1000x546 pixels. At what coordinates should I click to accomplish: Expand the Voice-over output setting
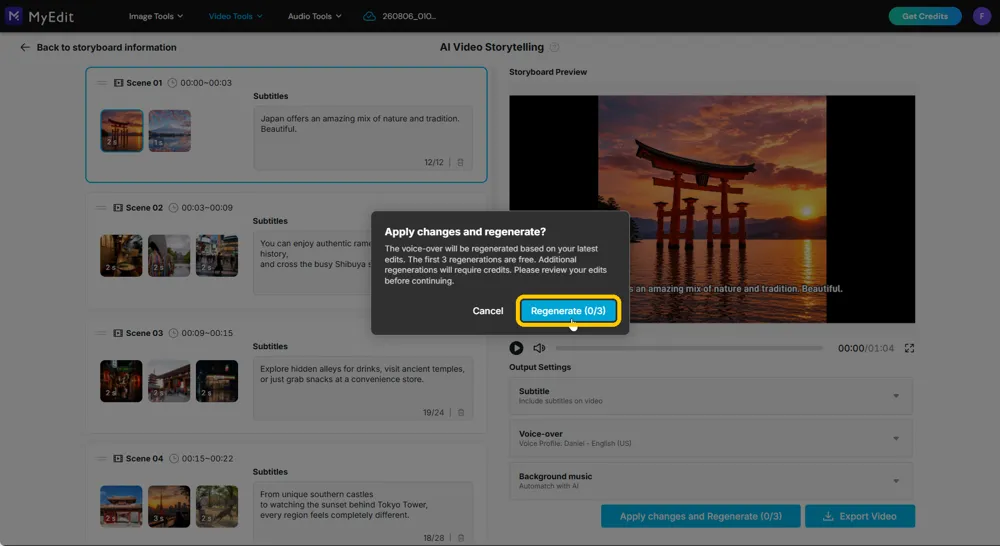coord(711,438)
